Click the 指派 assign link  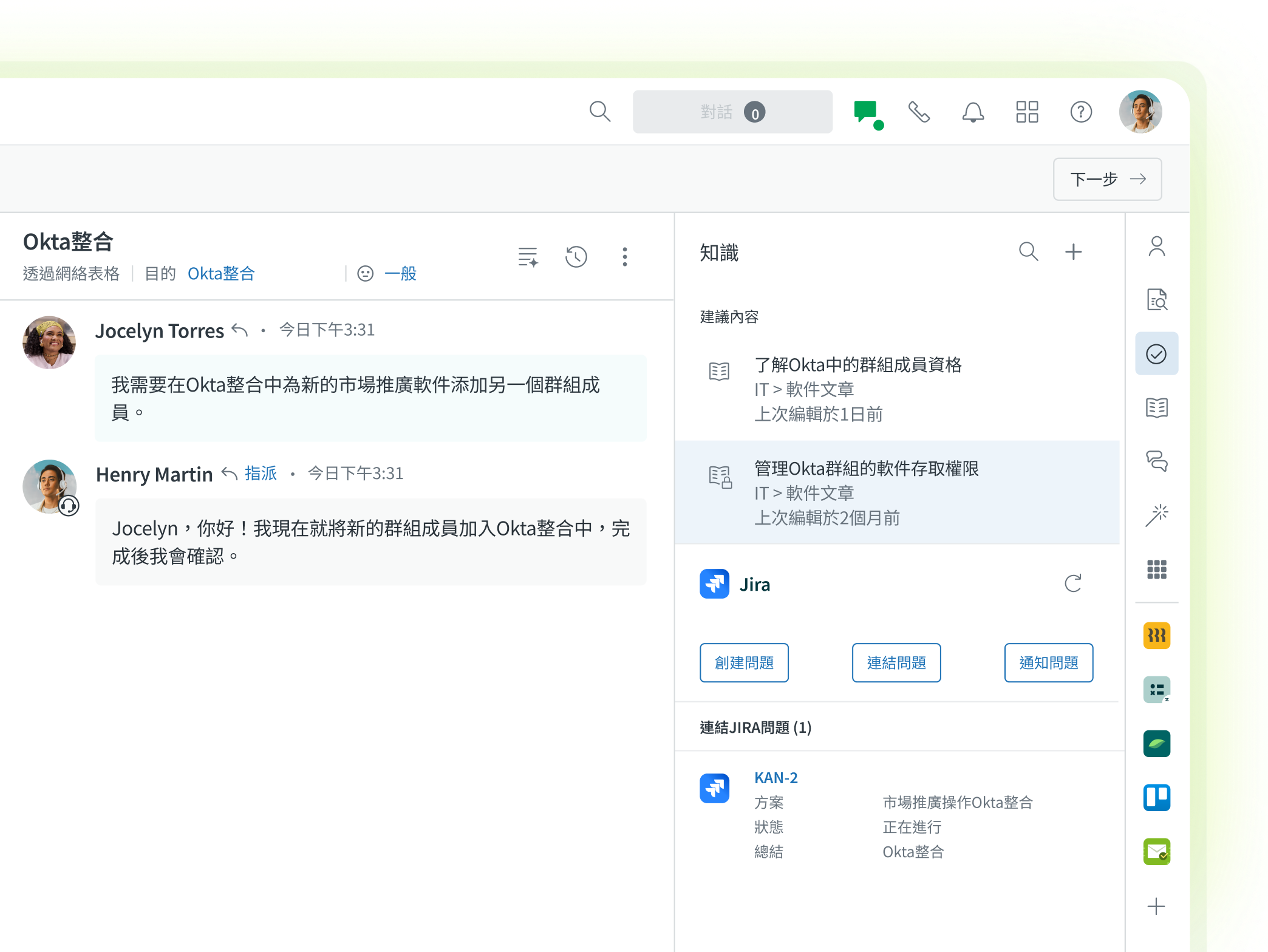point(261,474)
